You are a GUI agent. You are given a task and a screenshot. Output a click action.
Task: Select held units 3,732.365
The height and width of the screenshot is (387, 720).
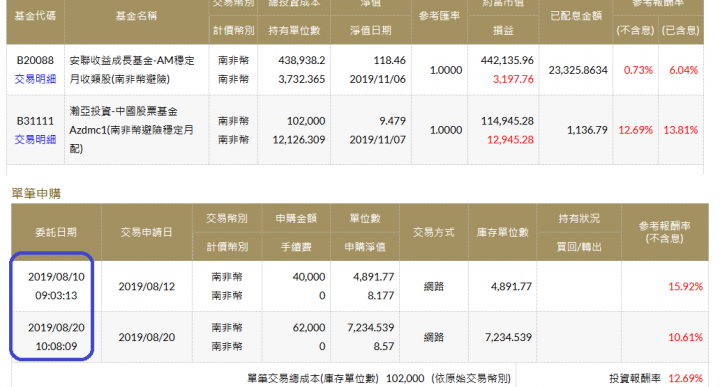tap(302, 79)
